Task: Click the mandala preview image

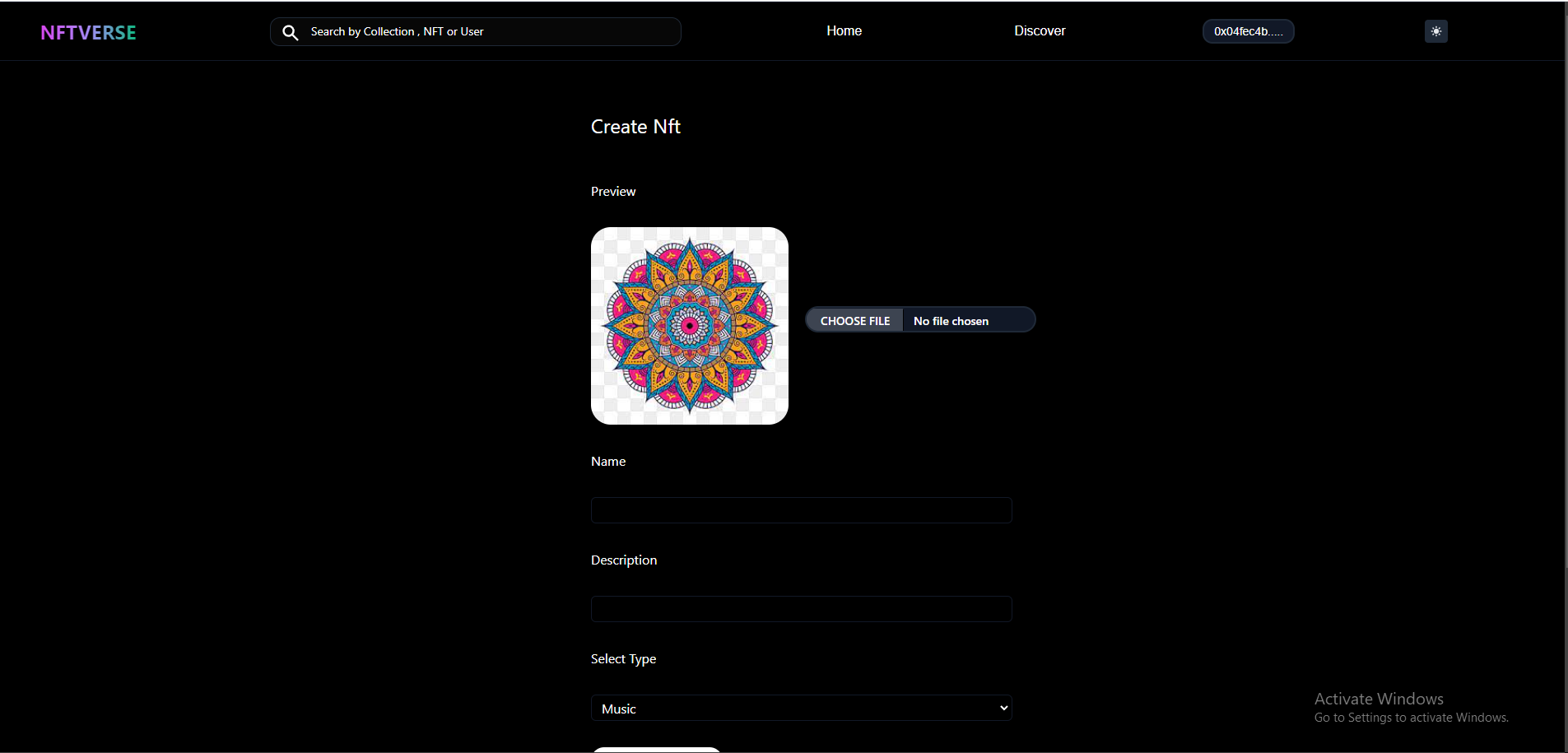Action: (689, 326)
